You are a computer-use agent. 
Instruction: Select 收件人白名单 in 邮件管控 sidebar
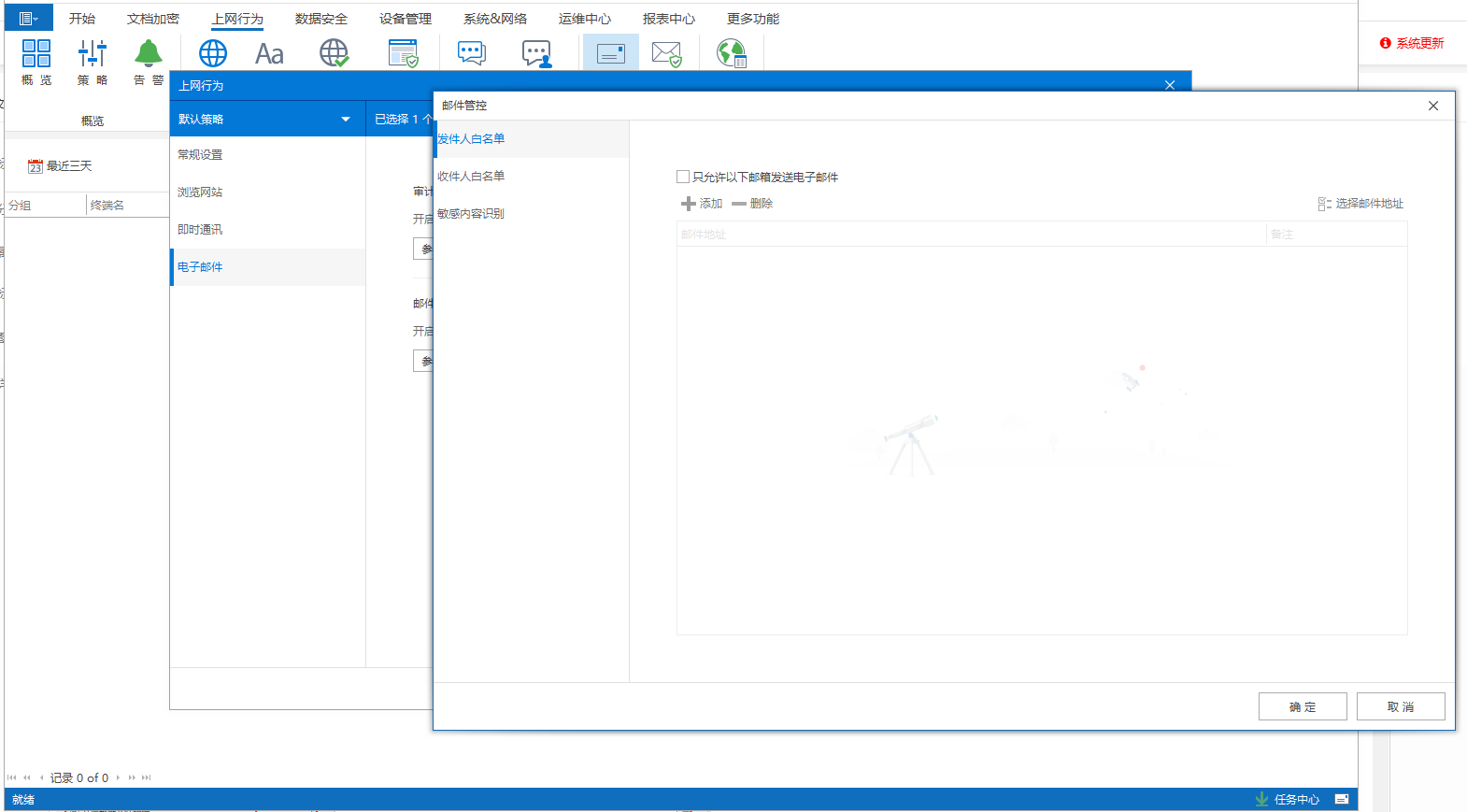[532, 177]
